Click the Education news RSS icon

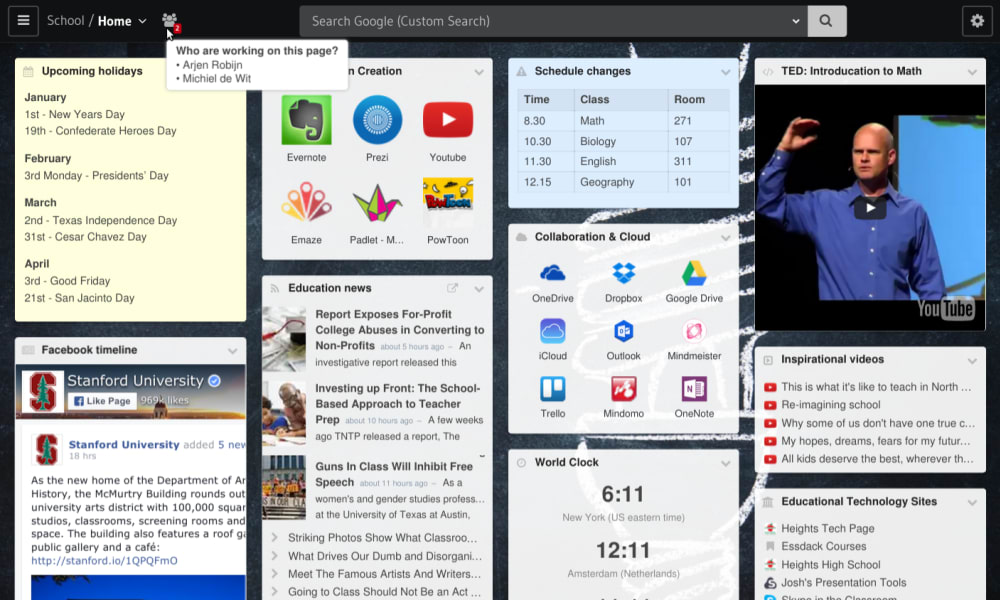(275, 288)
